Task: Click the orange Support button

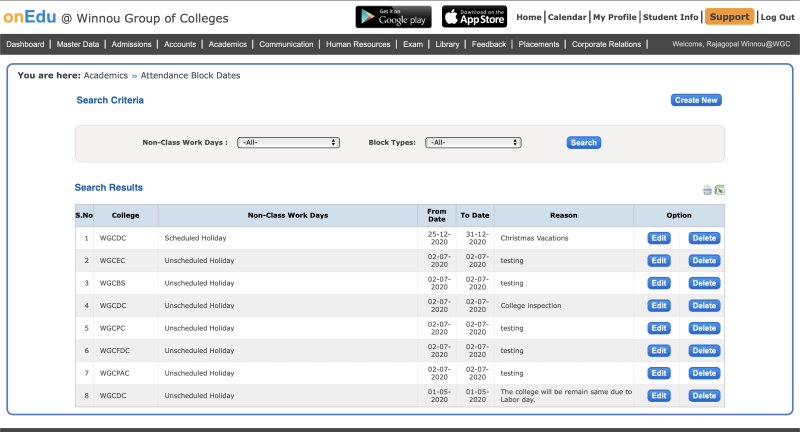Action: pos(729,17)
